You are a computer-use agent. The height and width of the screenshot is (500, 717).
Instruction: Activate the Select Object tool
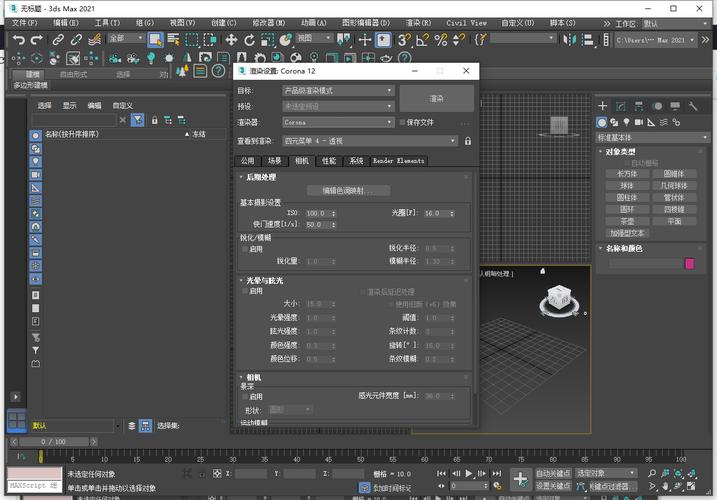coord(155,40)
